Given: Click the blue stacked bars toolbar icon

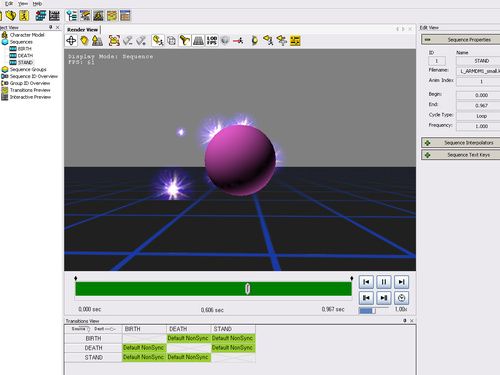Looking at the screenshot, I should click(x=41, y=15).
